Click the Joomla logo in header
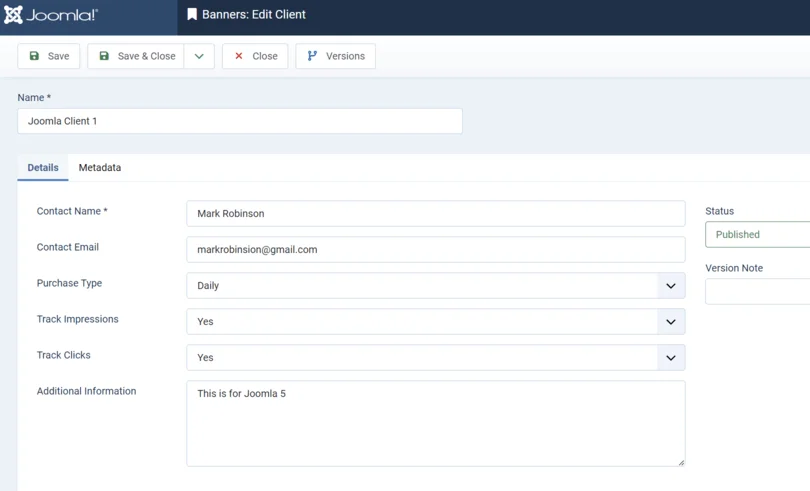 [x=51, y=15]
